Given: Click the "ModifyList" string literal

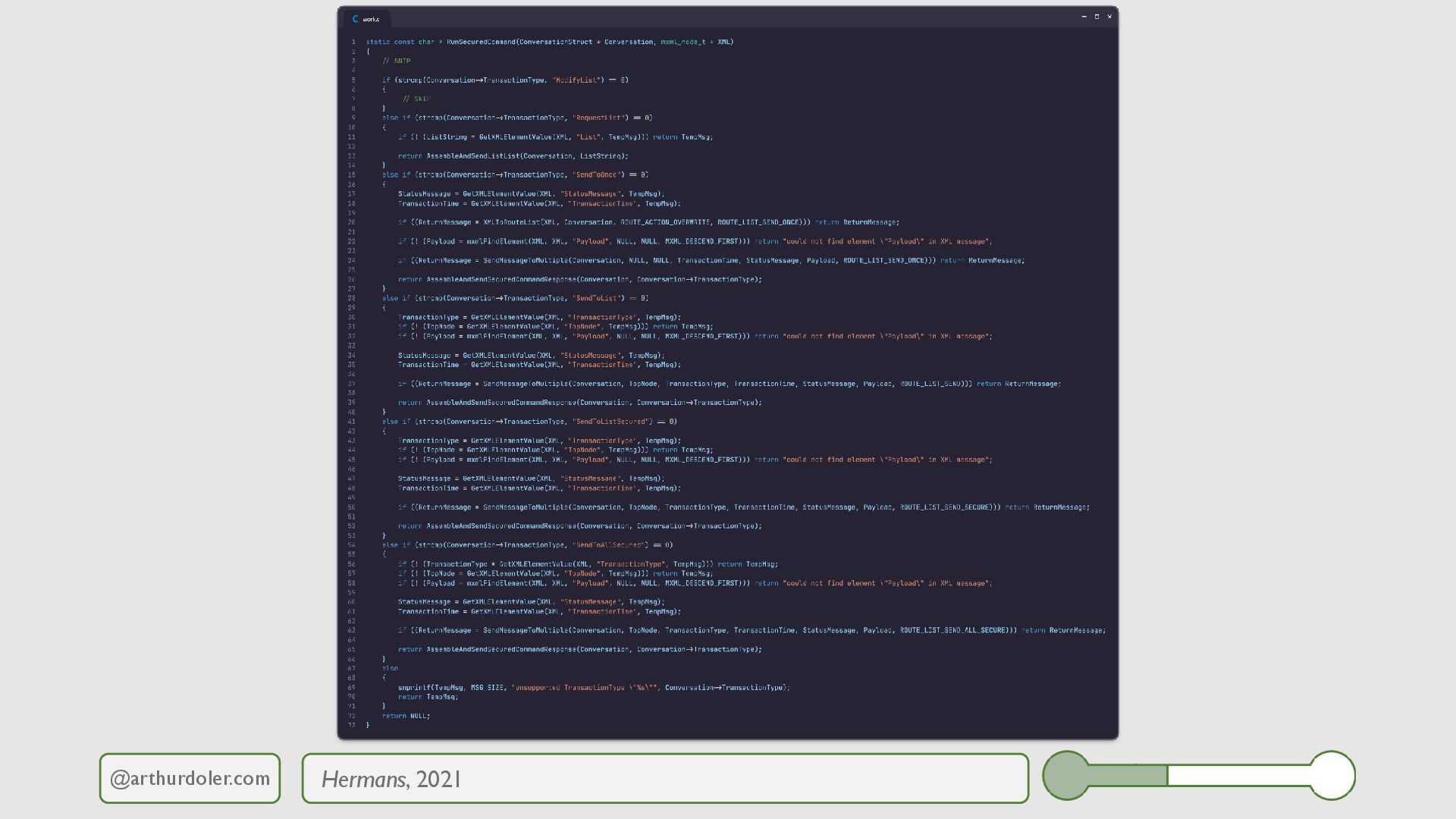Looking at the screenshot, I should (x=578, y=80).
